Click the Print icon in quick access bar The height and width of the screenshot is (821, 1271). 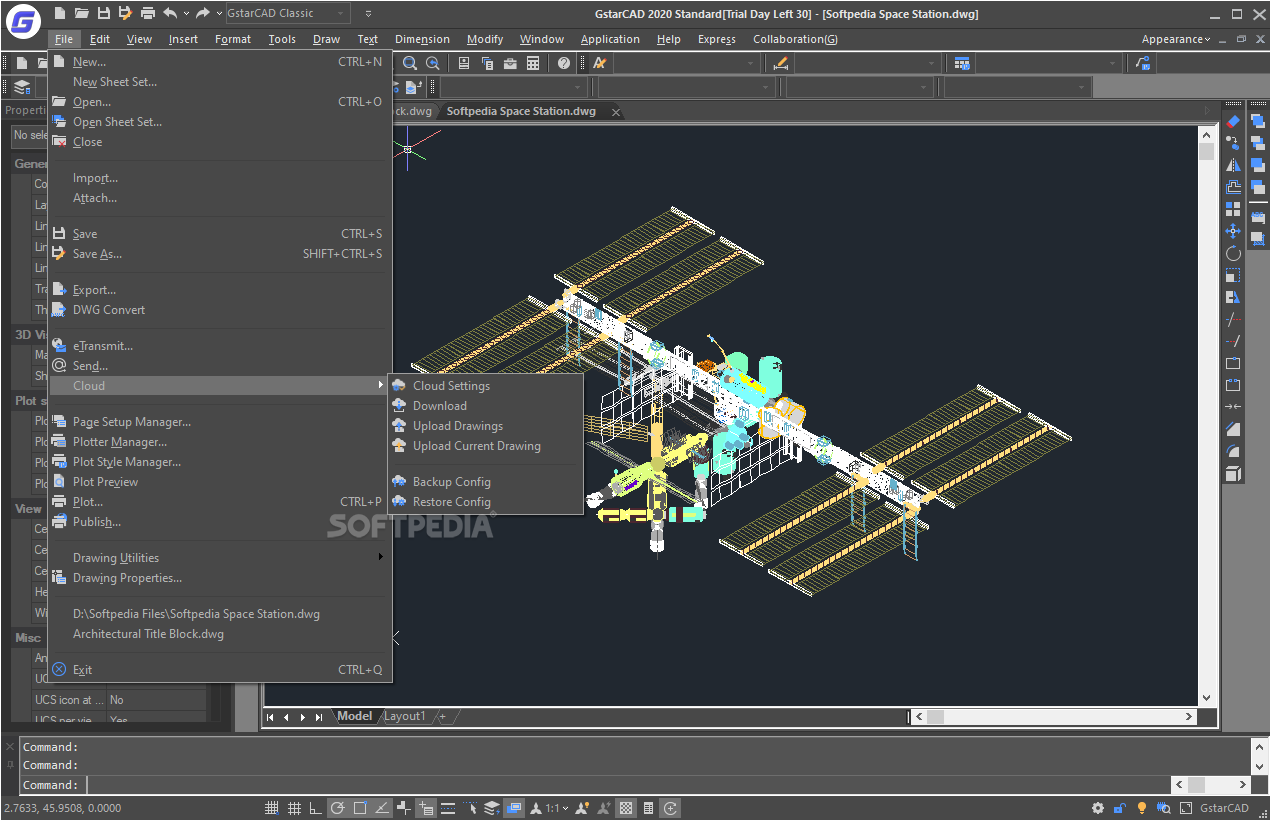148,13
